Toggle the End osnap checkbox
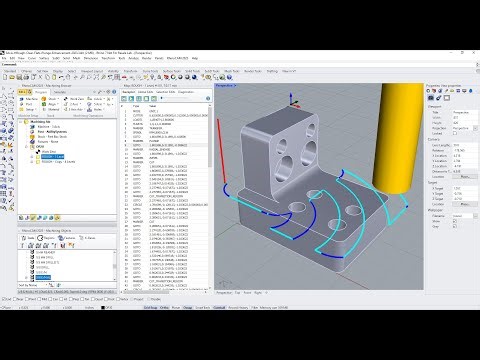 click(3, 299)
